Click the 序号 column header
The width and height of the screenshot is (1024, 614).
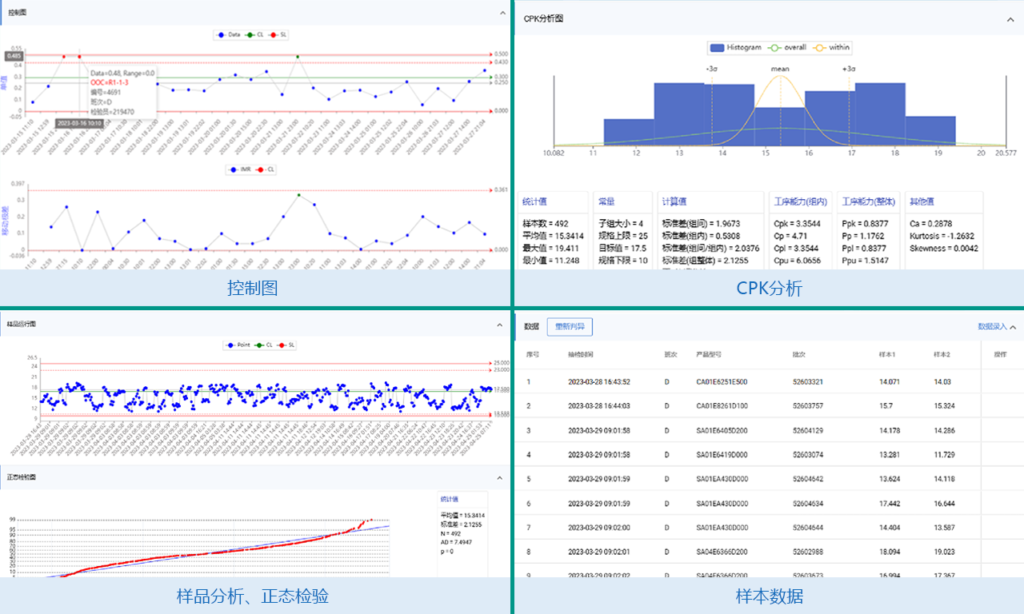point(533,355)
